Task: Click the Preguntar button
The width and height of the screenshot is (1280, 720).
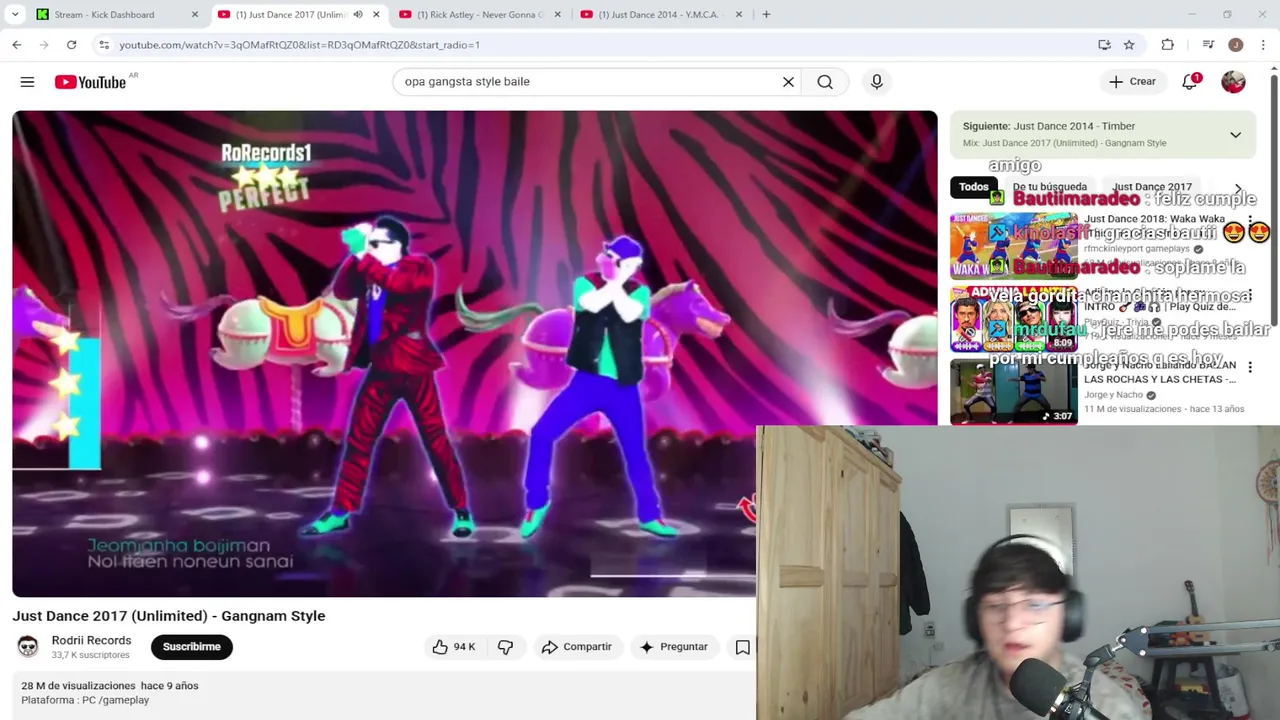Action: (x=674, y=647)
